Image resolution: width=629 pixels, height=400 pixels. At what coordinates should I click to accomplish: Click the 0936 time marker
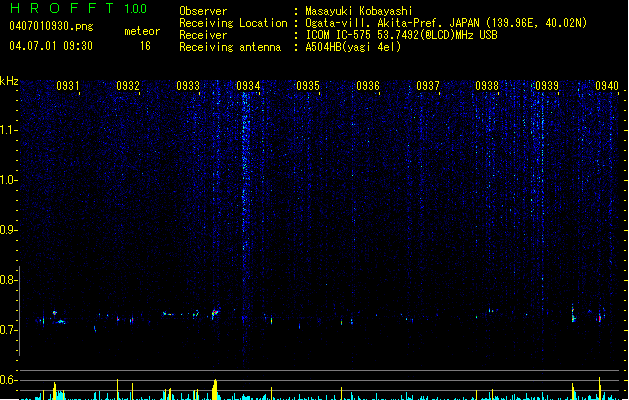pos(368,86)
